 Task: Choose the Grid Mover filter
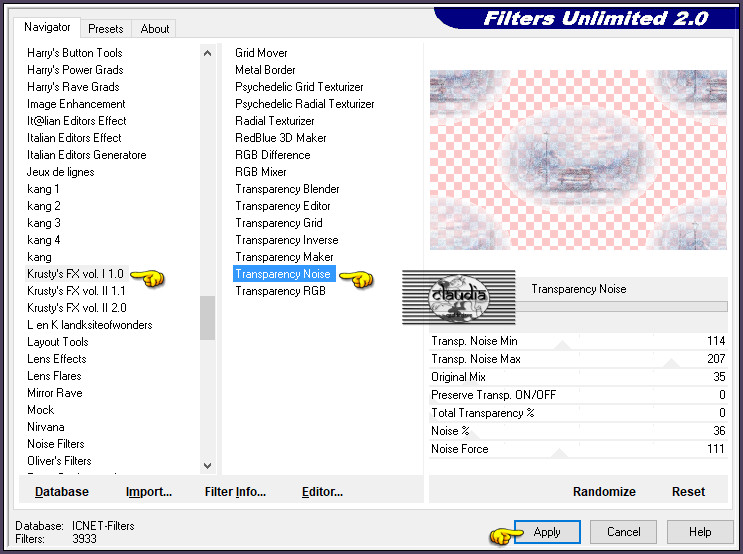(x=261, y=53)
